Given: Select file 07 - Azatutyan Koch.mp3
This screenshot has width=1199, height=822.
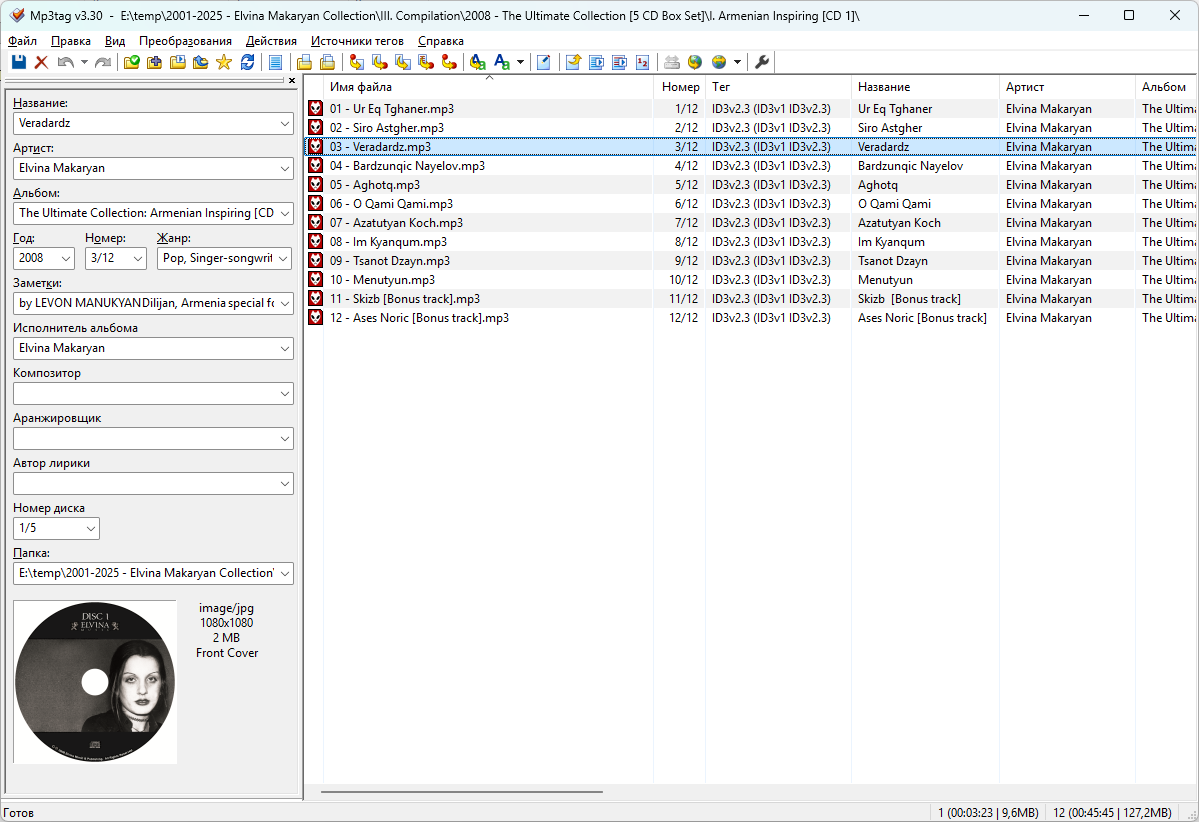Looking at the screenshot, I should click(x=397, y=223).
